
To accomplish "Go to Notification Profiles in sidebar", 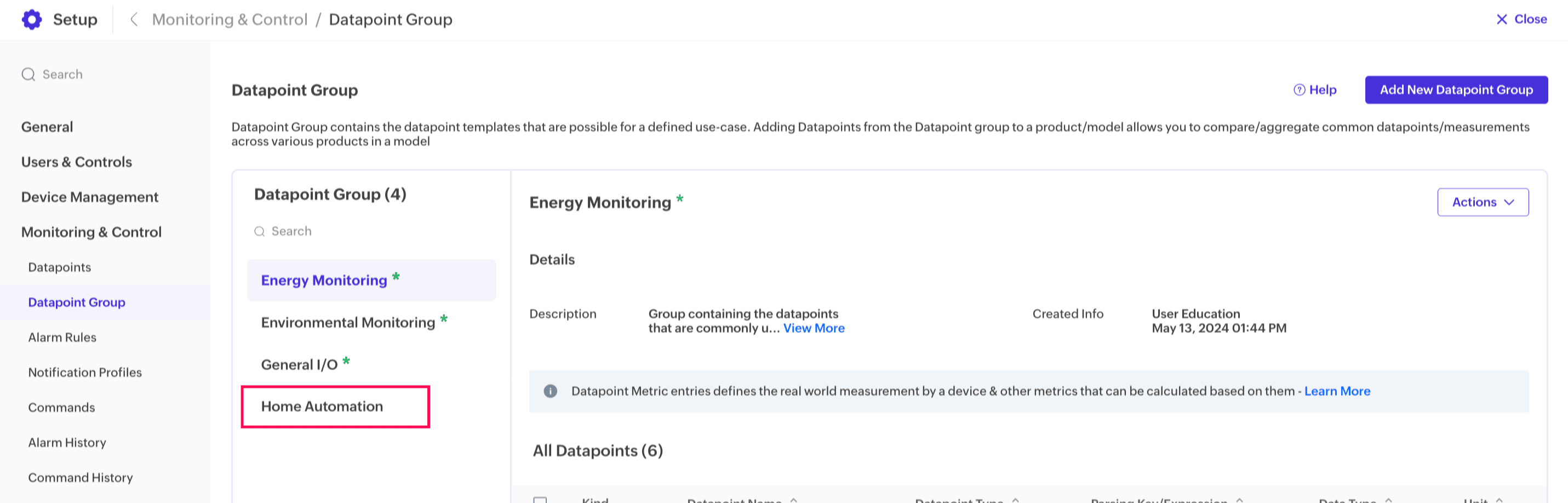I will click(84, 372).
